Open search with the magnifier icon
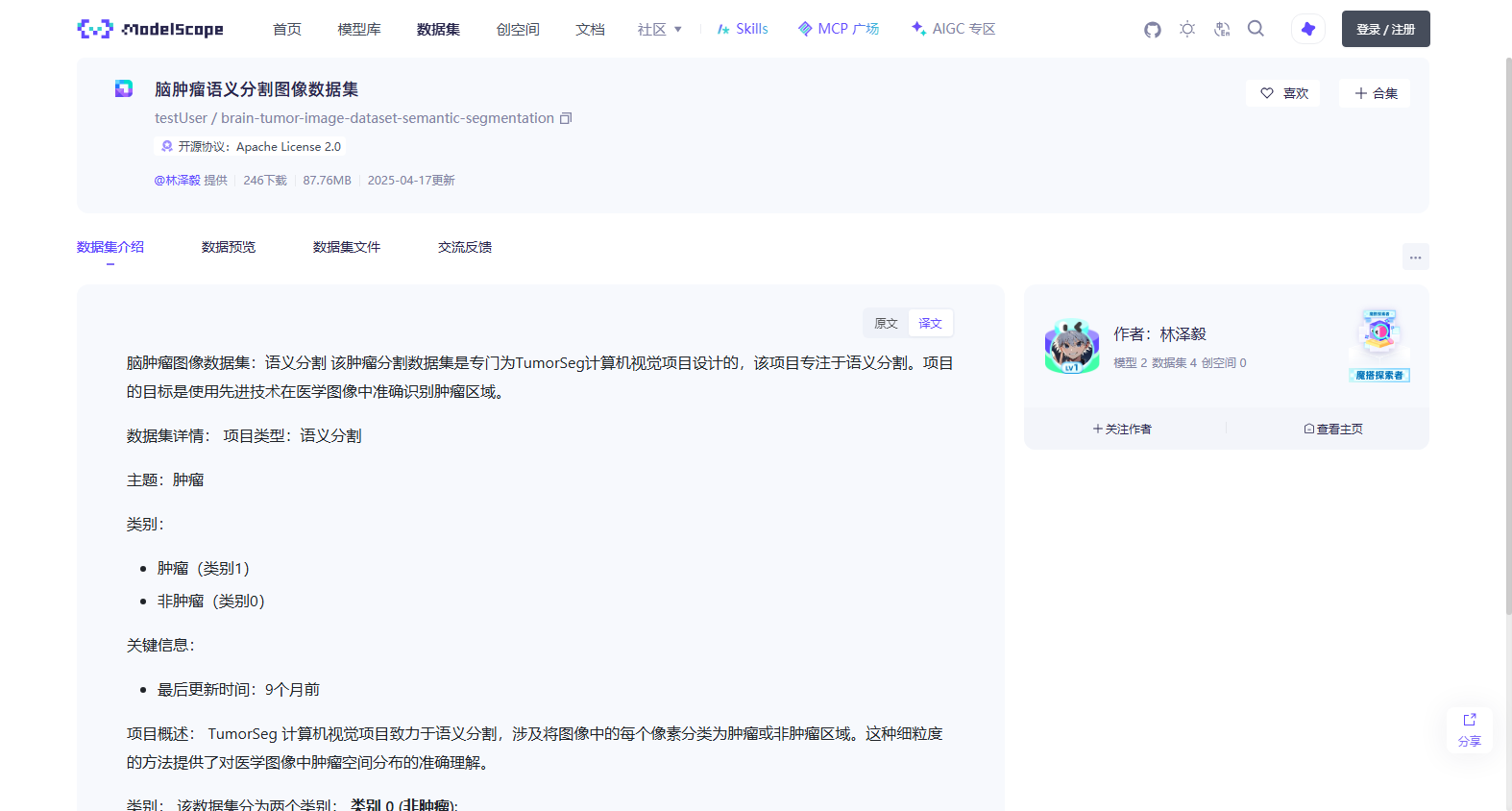This screenshot has height=811, width=1512. pyautogui.click(x=1256, y=29)
